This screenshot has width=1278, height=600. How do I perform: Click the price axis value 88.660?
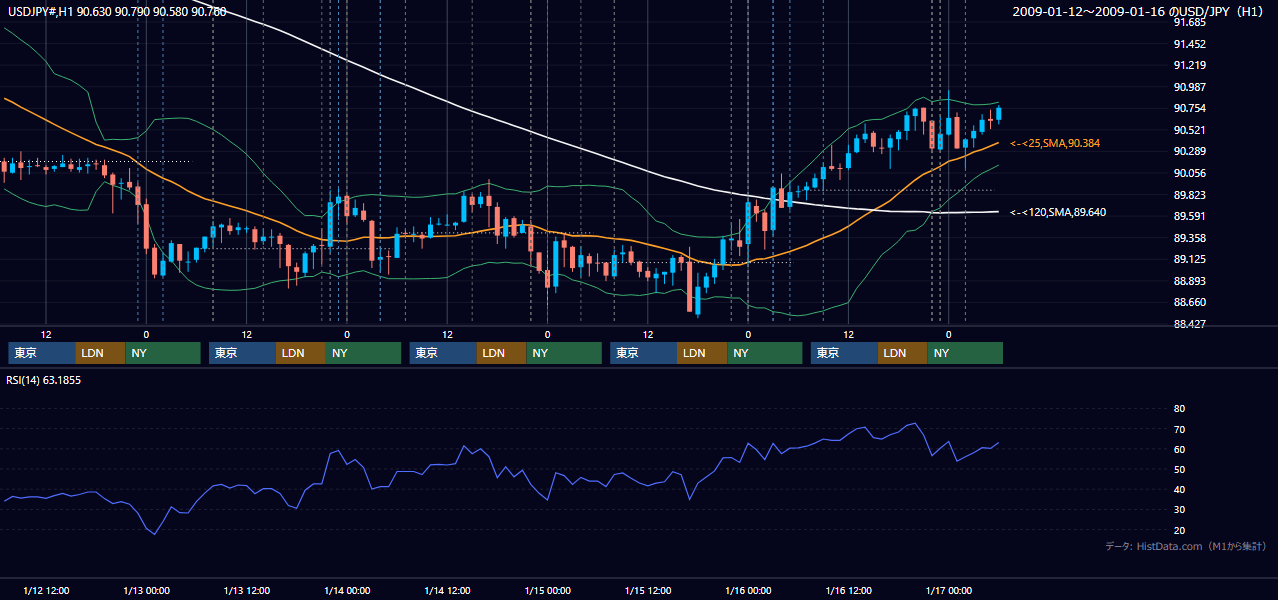click(1189, 302)
